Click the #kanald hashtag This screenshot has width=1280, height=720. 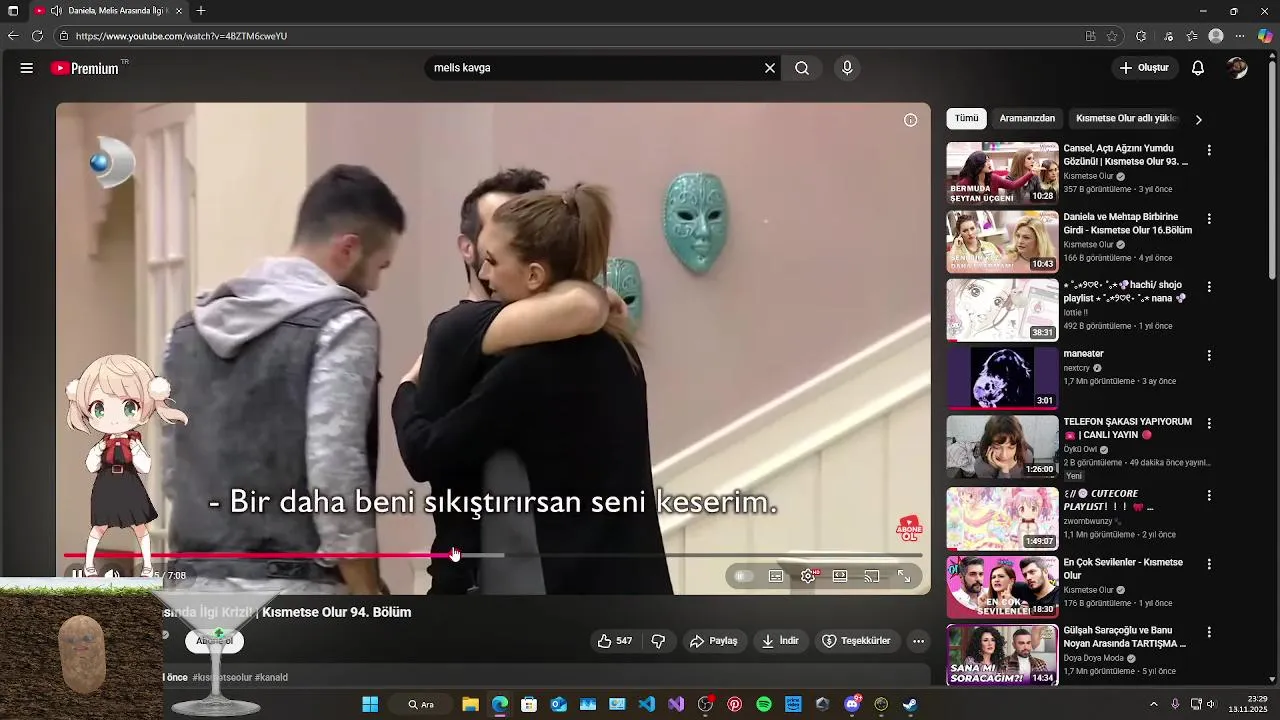(271, 677)
